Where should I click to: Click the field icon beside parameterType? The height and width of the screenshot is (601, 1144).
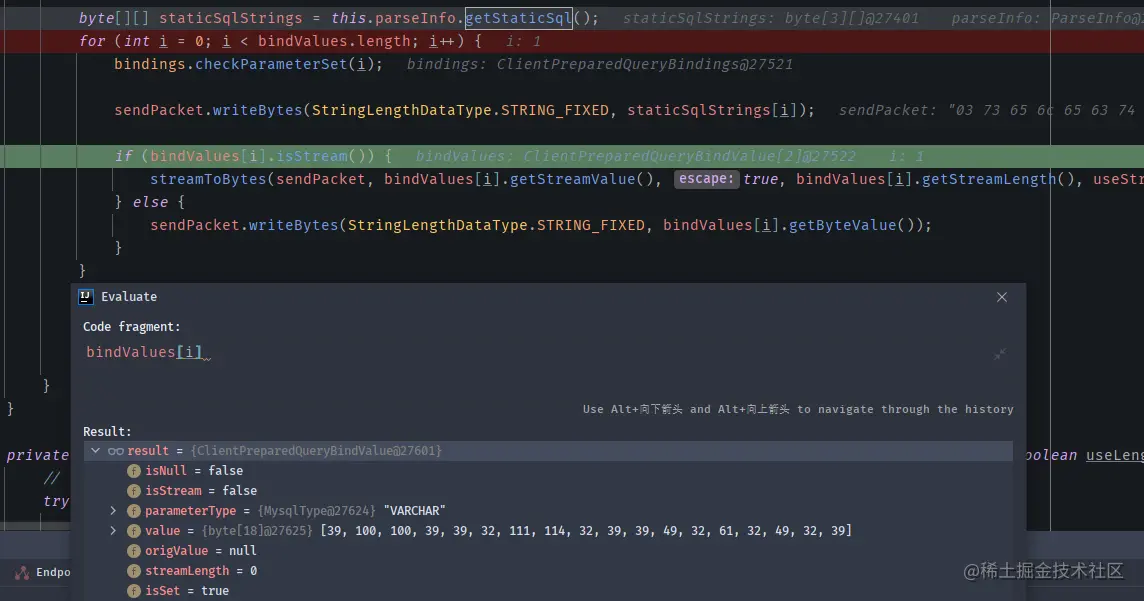click(134, 511)
